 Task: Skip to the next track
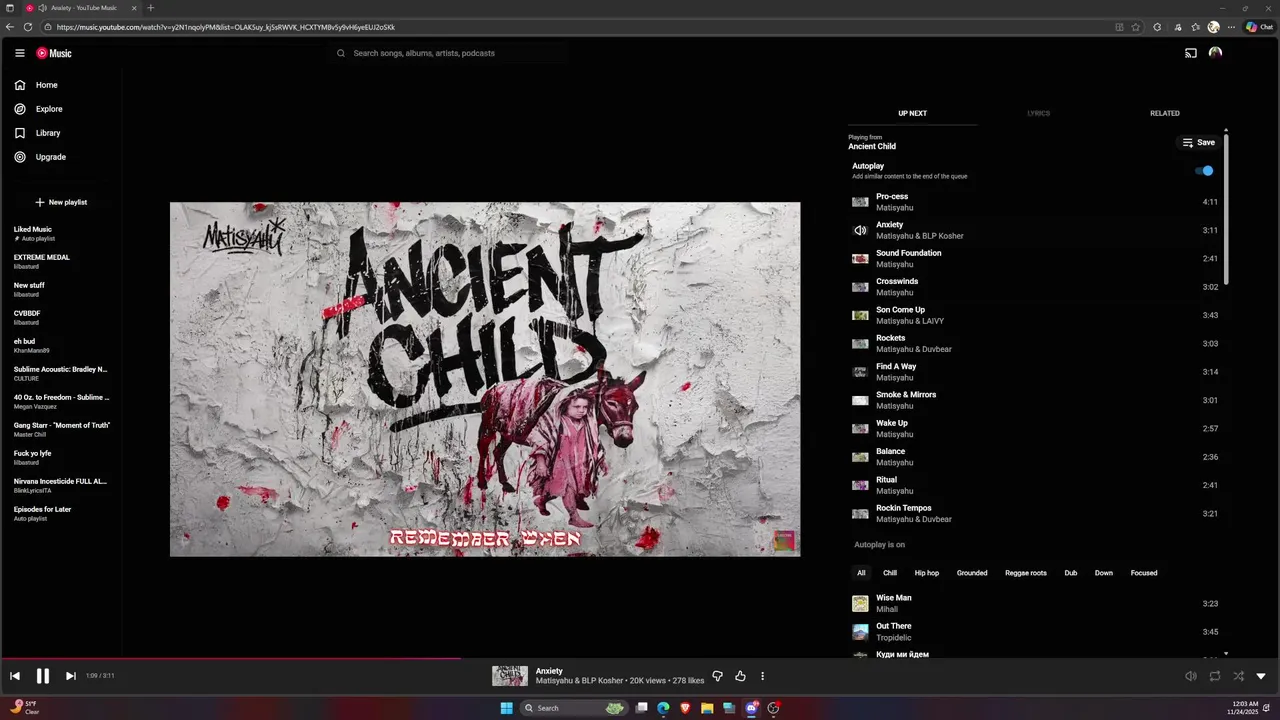[x=71, y=676]
